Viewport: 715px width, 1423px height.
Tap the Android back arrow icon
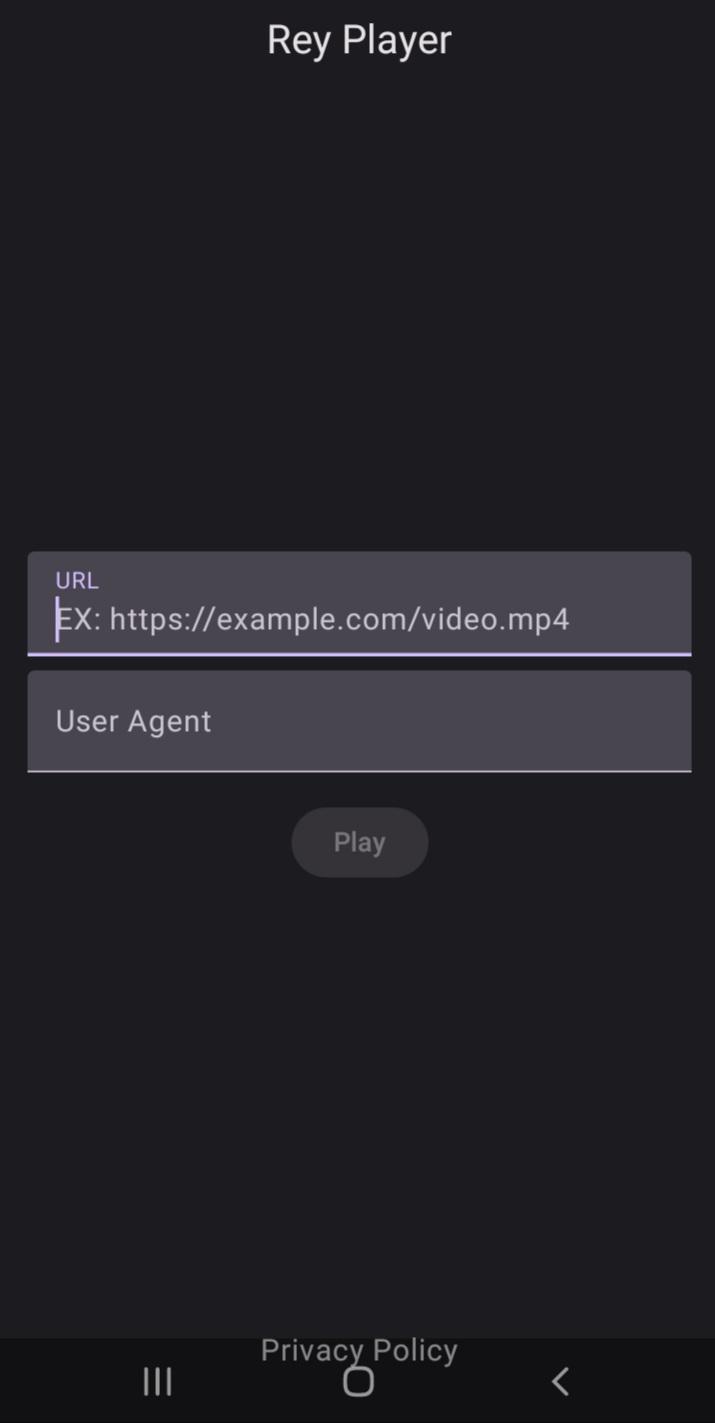click(x=560, y=1381)
